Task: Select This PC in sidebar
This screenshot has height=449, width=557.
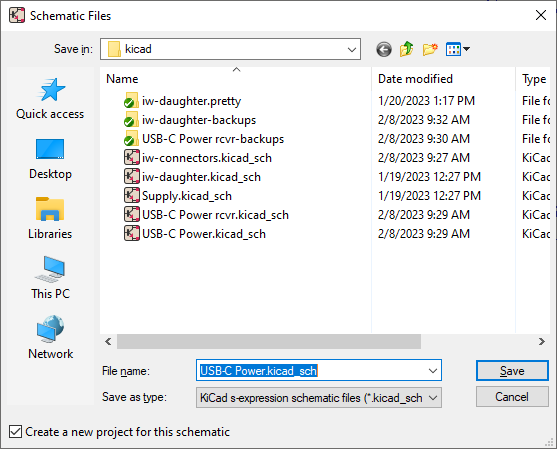Action: click(50, 278)
